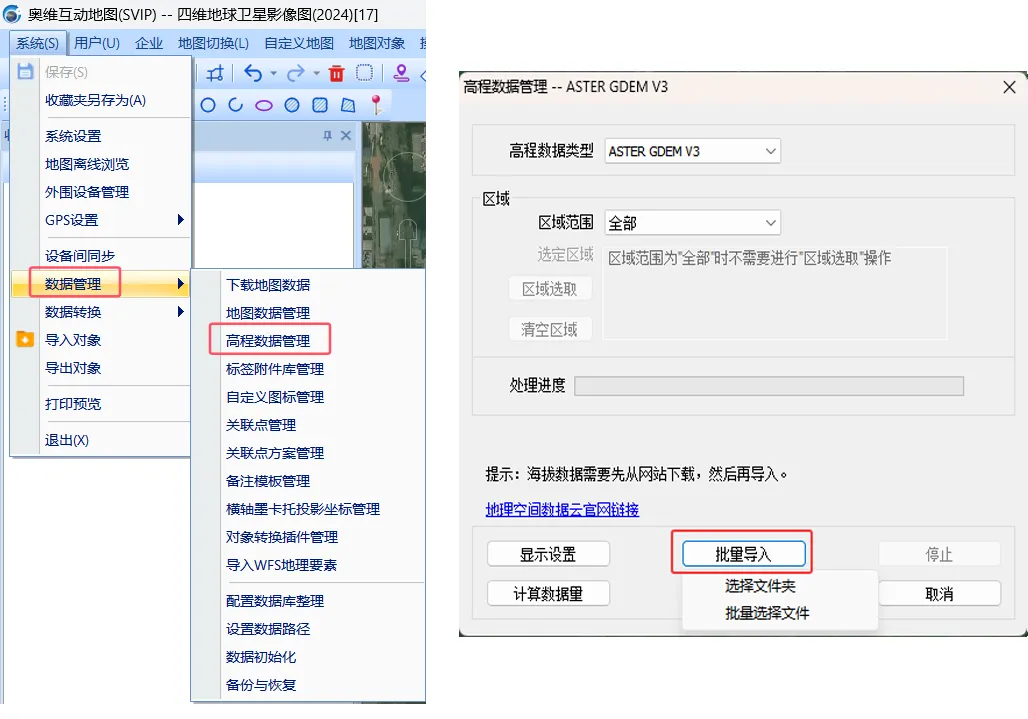Click the 取消 button in dialog
The height and width of the screenshot is (719, 1028).
click(x=939, y=594)
